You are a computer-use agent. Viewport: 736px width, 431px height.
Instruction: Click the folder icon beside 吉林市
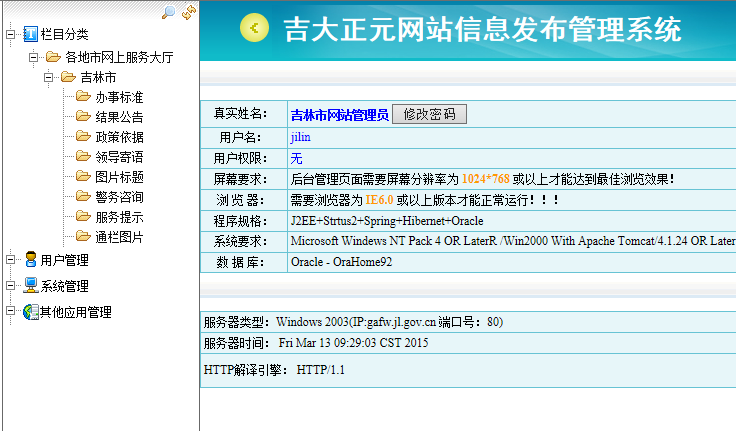[69, 77]
